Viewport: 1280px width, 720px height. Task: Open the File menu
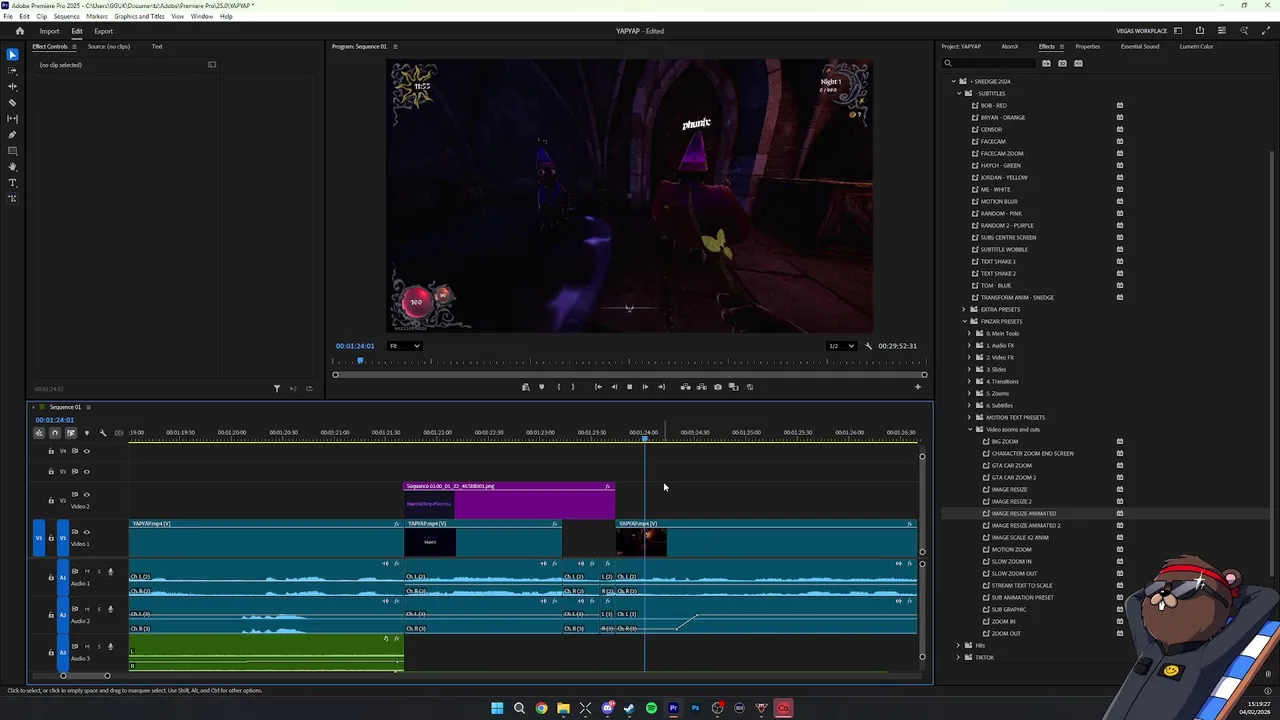[x=8, y=17]
